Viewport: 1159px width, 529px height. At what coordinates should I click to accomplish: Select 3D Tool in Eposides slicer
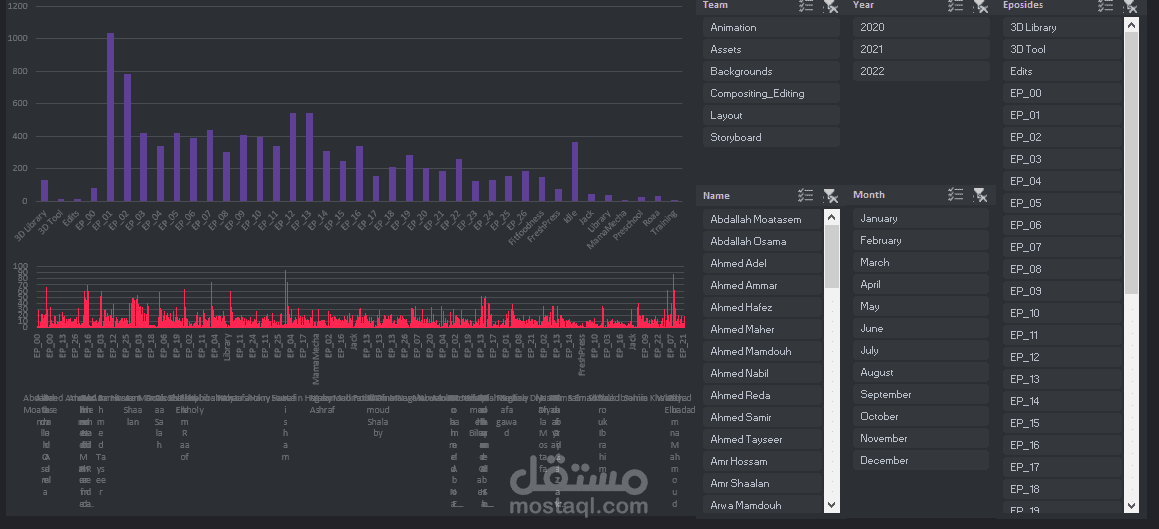(1062, 50)
